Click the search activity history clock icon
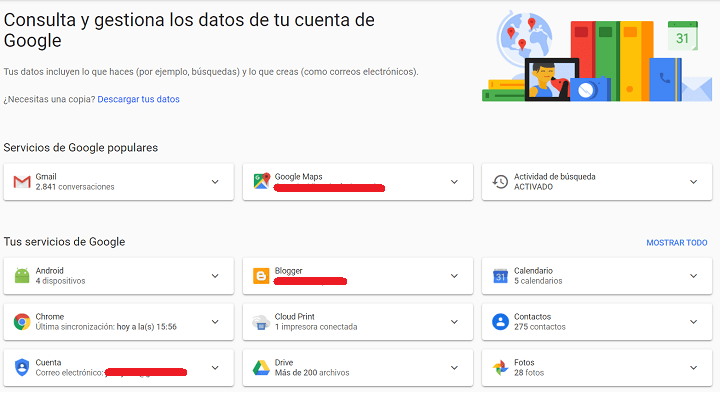720x394 pixels. click(500, 182)
